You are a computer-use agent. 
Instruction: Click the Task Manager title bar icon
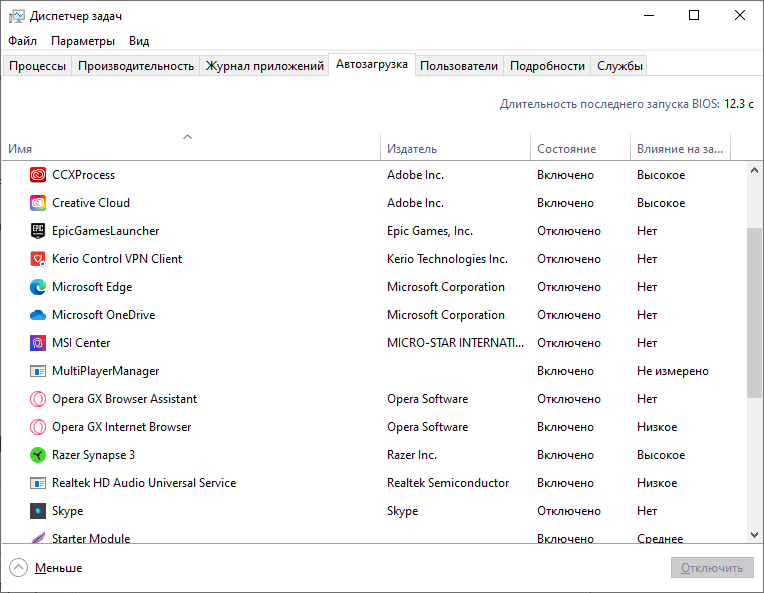click(17, 16)
